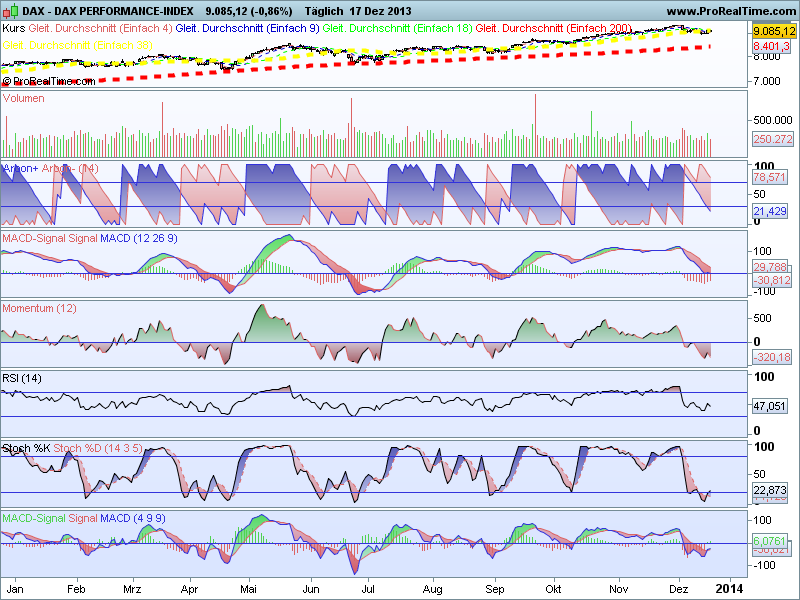The image size is (800, 600).
Task: Click the Jan label on time axis
Action: click(15, 589)
